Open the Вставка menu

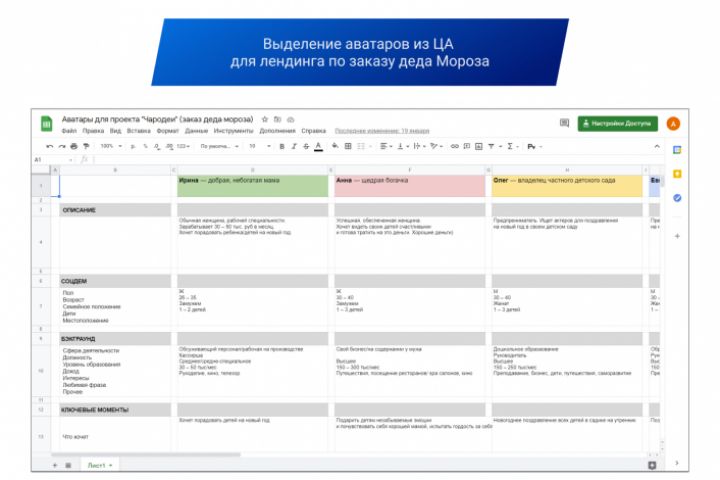139,131
